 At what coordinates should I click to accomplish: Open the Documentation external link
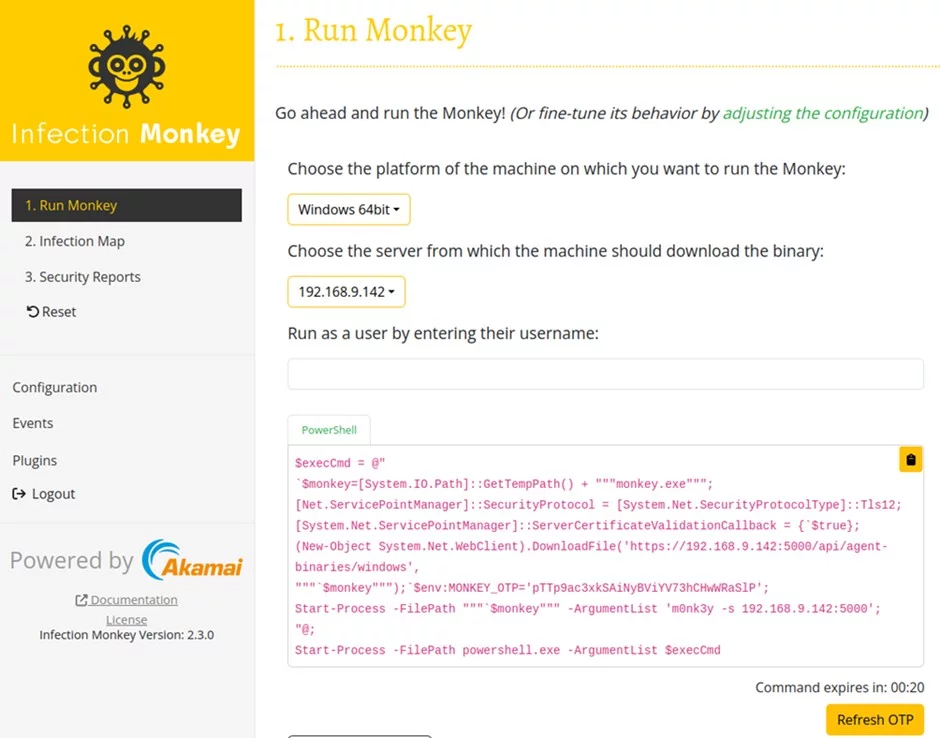[x=126, y=600]
